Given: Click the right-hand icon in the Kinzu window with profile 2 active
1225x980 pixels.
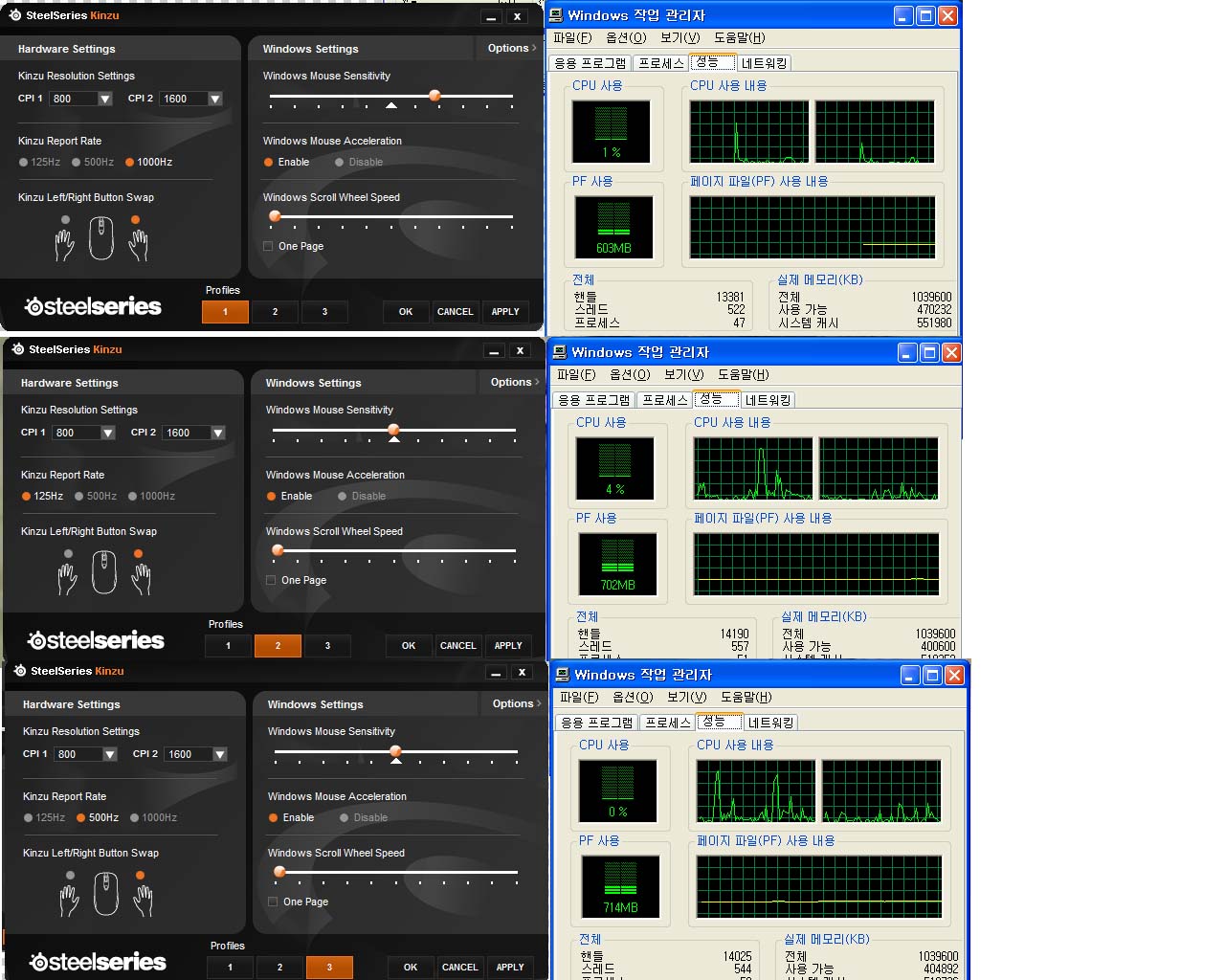Looking at the screenshot, I should 142,578.
